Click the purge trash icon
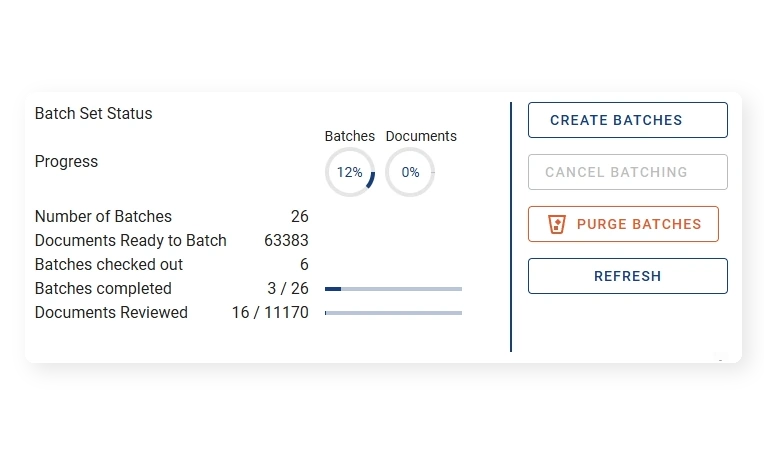777x474 pixels. click(558, 224)
